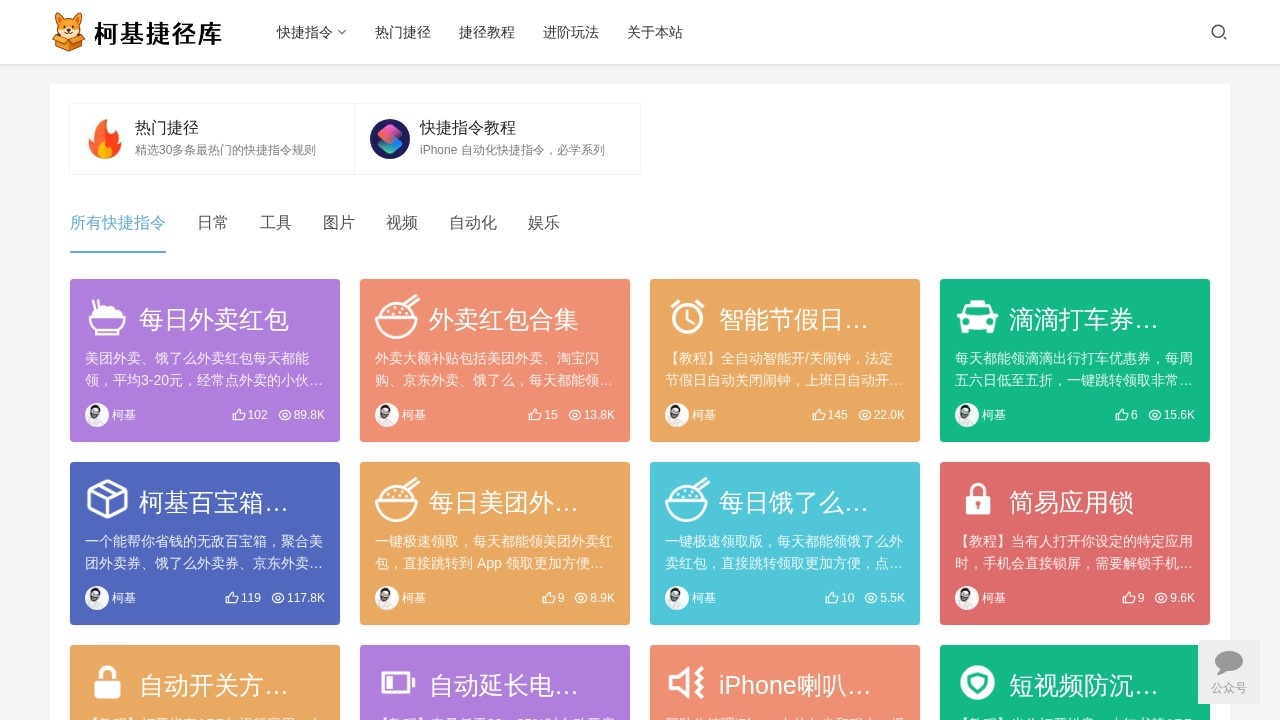Open 自动开关方 card title

[x=214, y=685]
